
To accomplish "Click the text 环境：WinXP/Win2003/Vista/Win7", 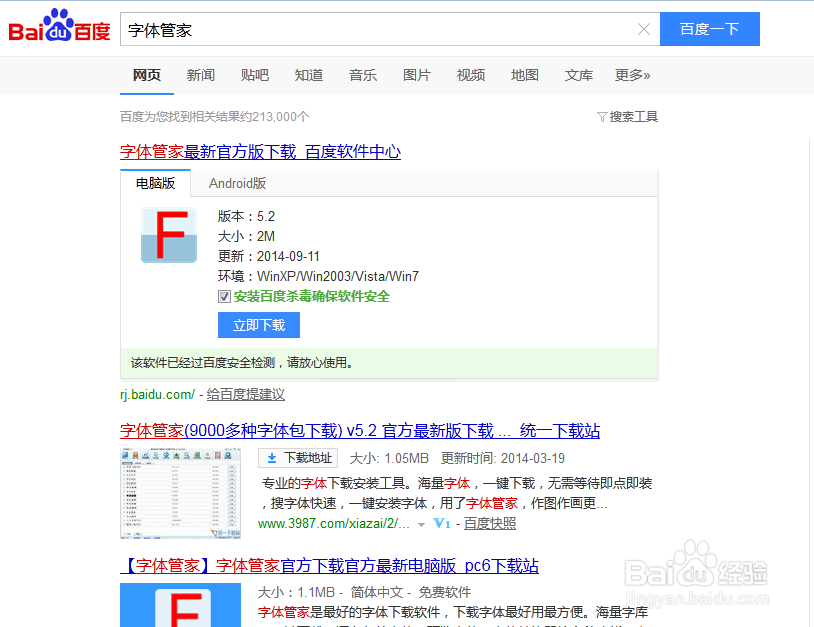I will tap(318, 276).
